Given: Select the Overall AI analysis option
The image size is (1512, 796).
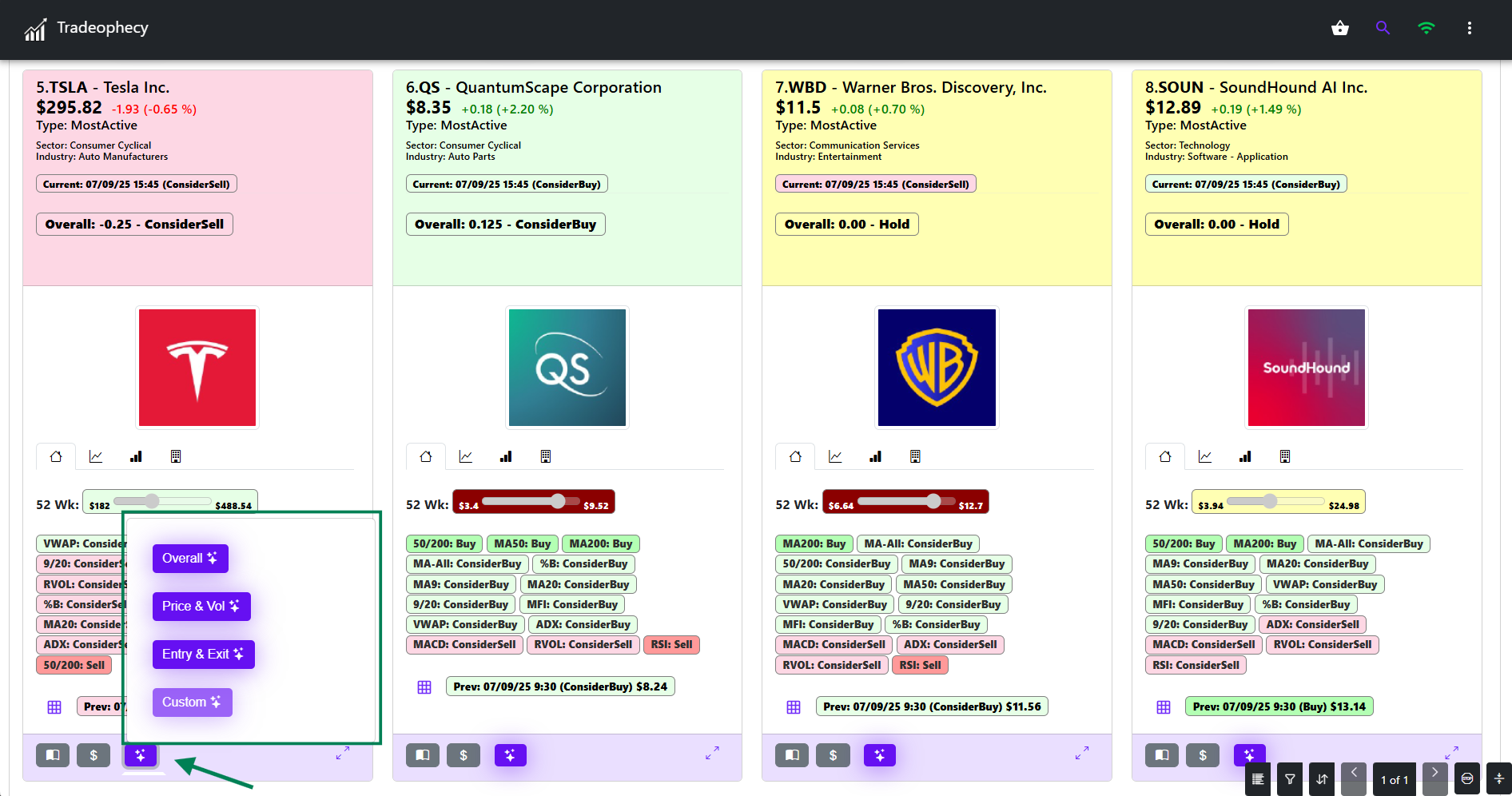Looking at the screenshot, I should pos(190,559).
